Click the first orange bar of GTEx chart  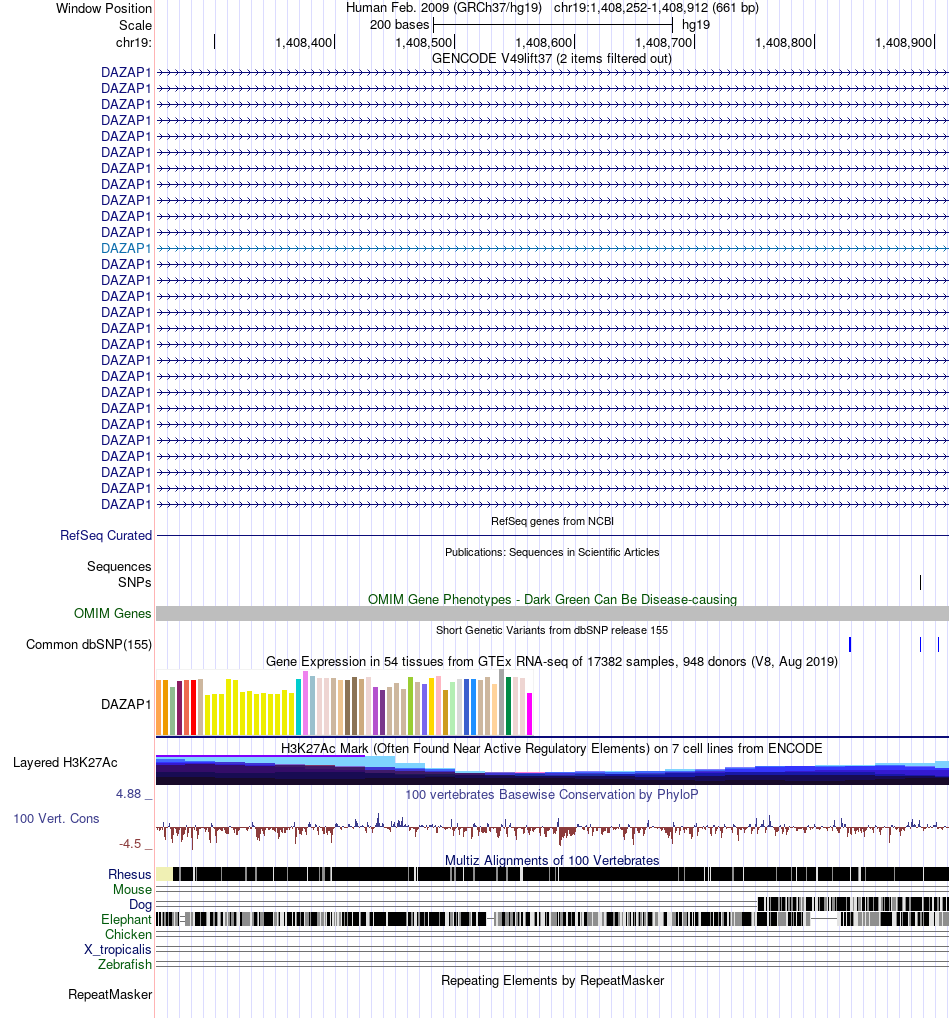[x=158, y=708]
